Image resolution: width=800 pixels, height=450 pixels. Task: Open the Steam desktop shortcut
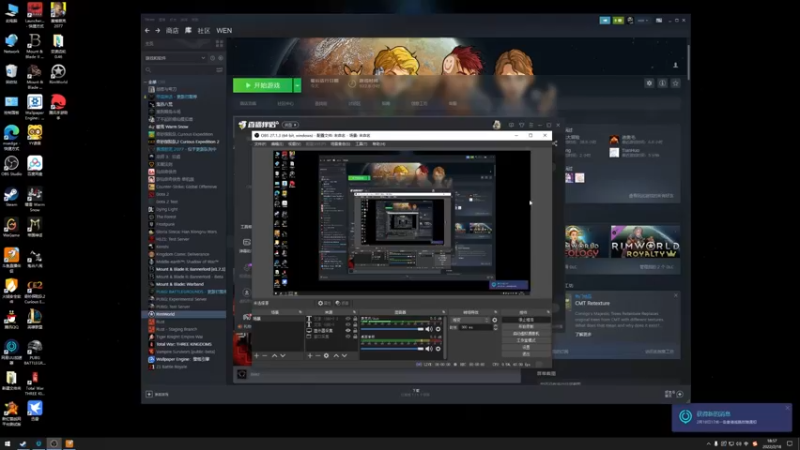pyautogui.click(x=11, y=197)
